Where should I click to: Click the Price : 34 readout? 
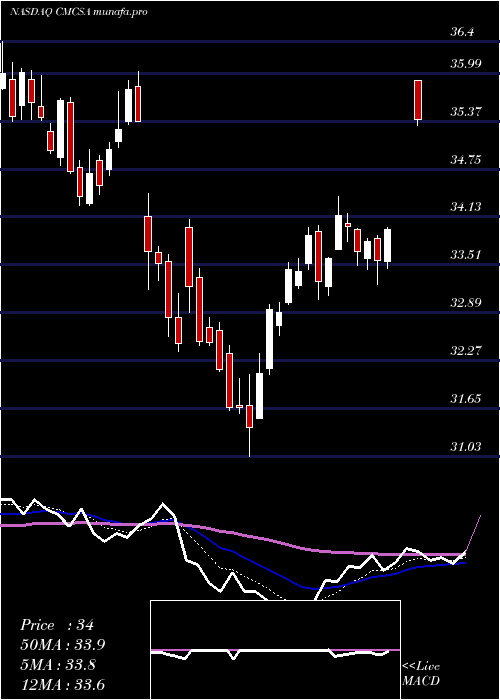click(x=57, y=625)
